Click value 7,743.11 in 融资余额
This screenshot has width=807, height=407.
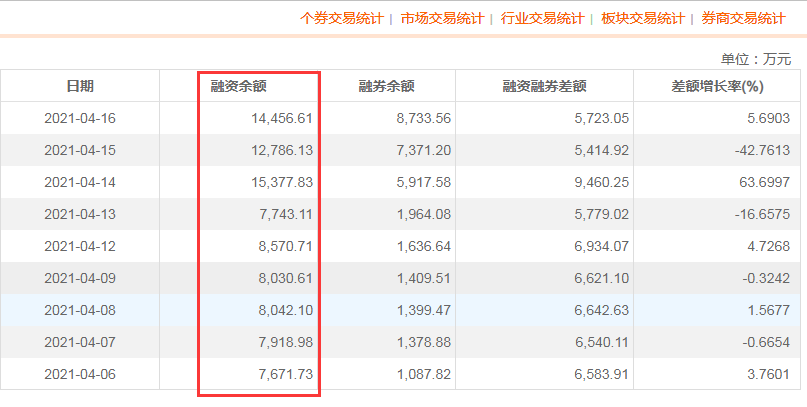286,214
